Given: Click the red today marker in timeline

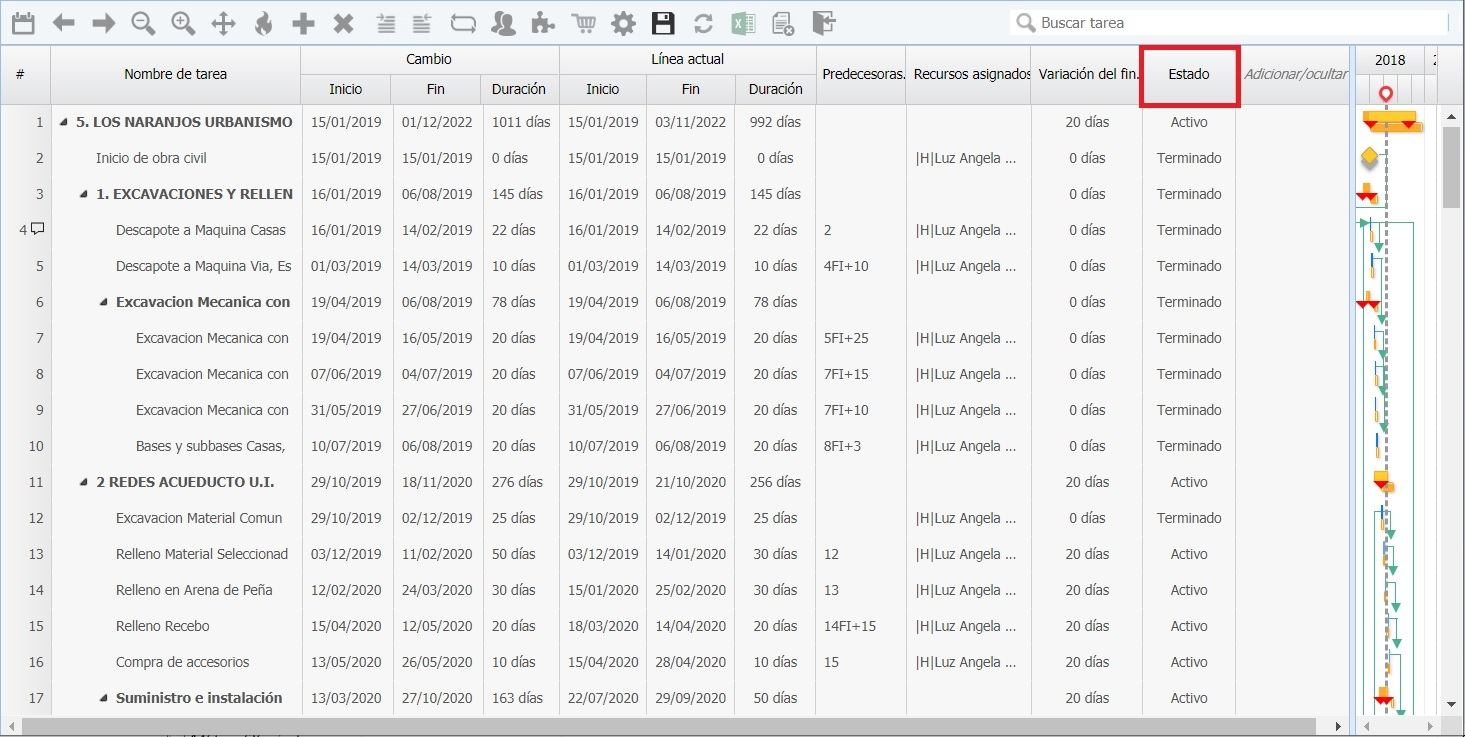Looking at the screenshot, I should coord(1385,94).
